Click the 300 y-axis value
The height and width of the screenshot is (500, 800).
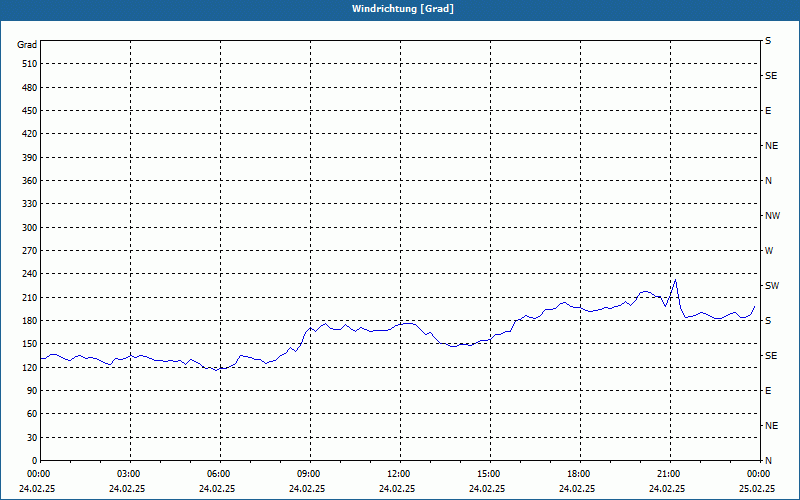[x=30, y=228]
